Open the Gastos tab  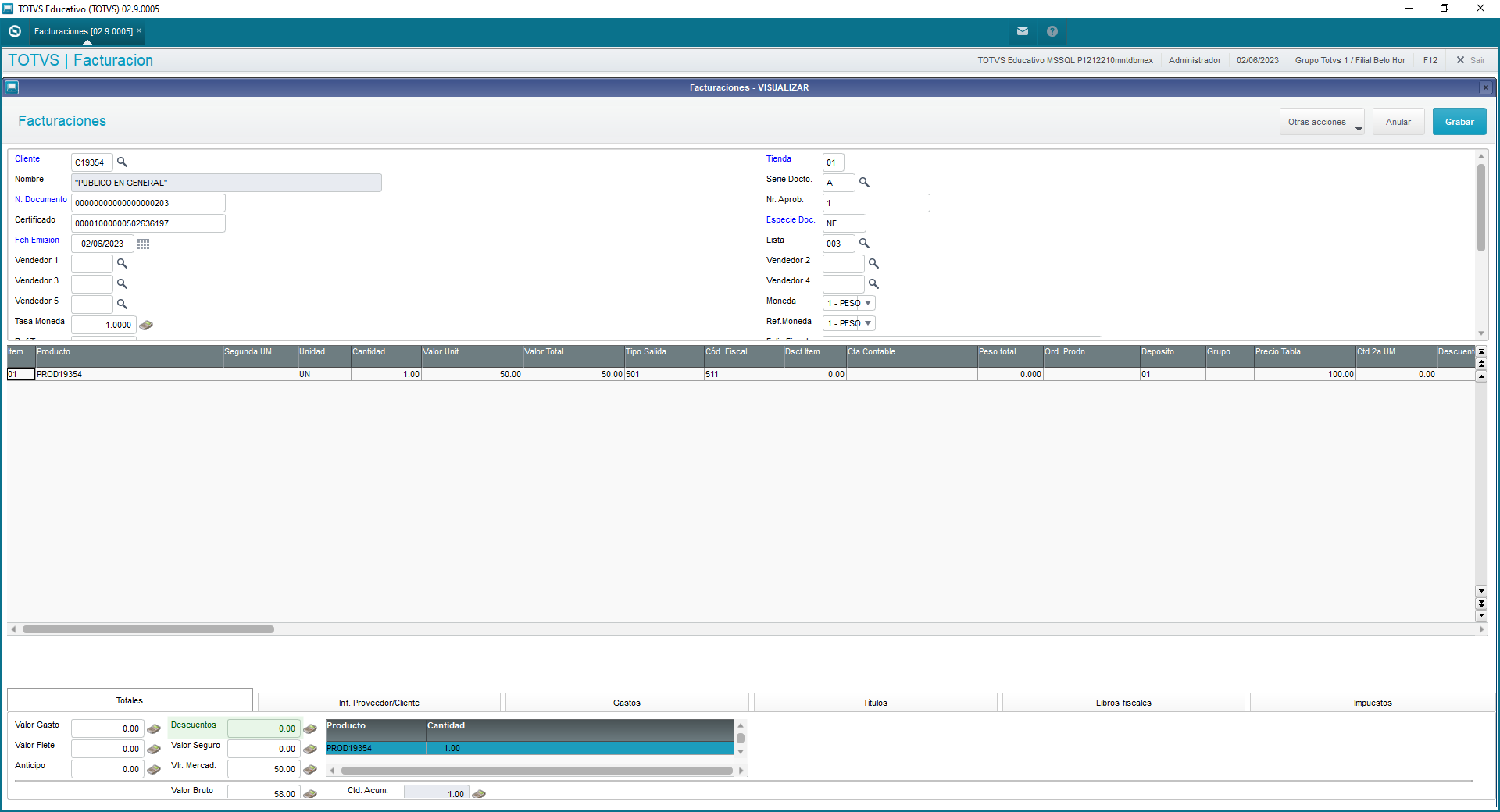(627, 703)
